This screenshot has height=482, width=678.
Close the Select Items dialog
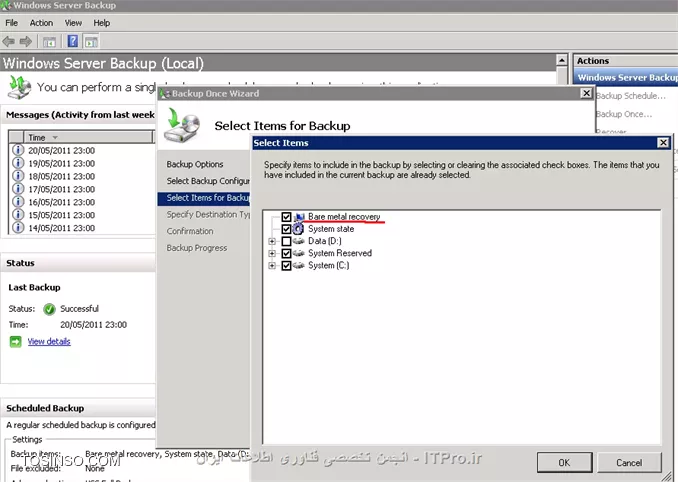[x=663, y=143]
